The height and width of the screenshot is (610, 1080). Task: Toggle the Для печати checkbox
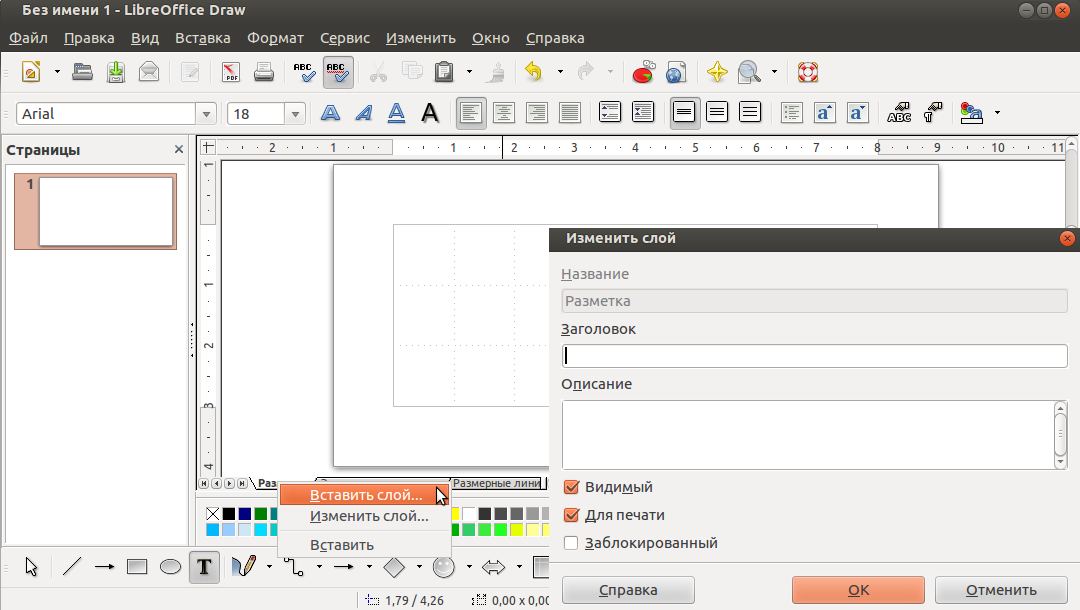[x=572, y=515]
